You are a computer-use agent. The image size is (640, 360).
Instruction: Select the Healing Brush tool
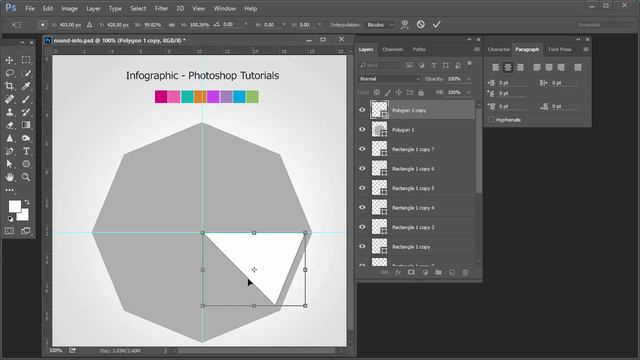tap(9, 99)
